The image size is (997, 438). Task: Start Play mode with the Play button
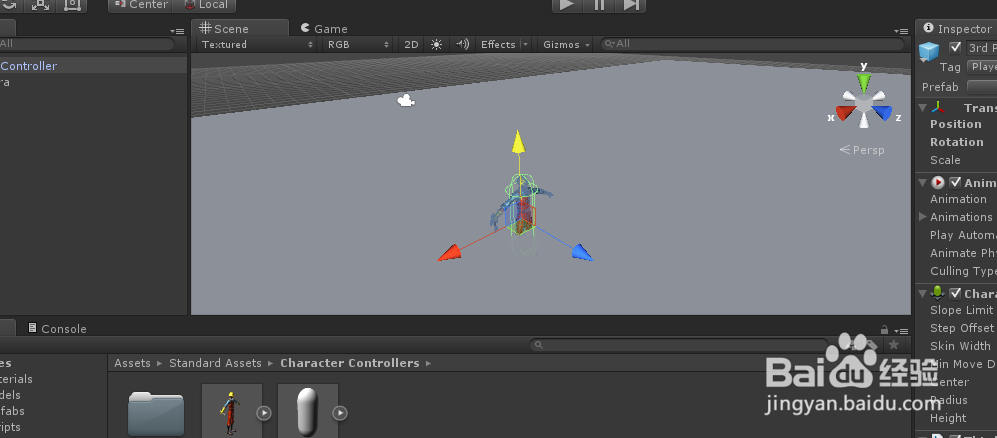point(567,4)
